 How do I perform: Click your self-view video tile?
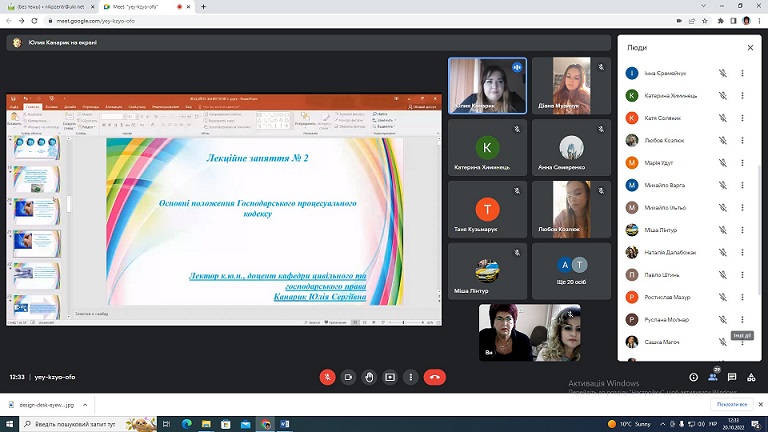(x=530, y=333)
